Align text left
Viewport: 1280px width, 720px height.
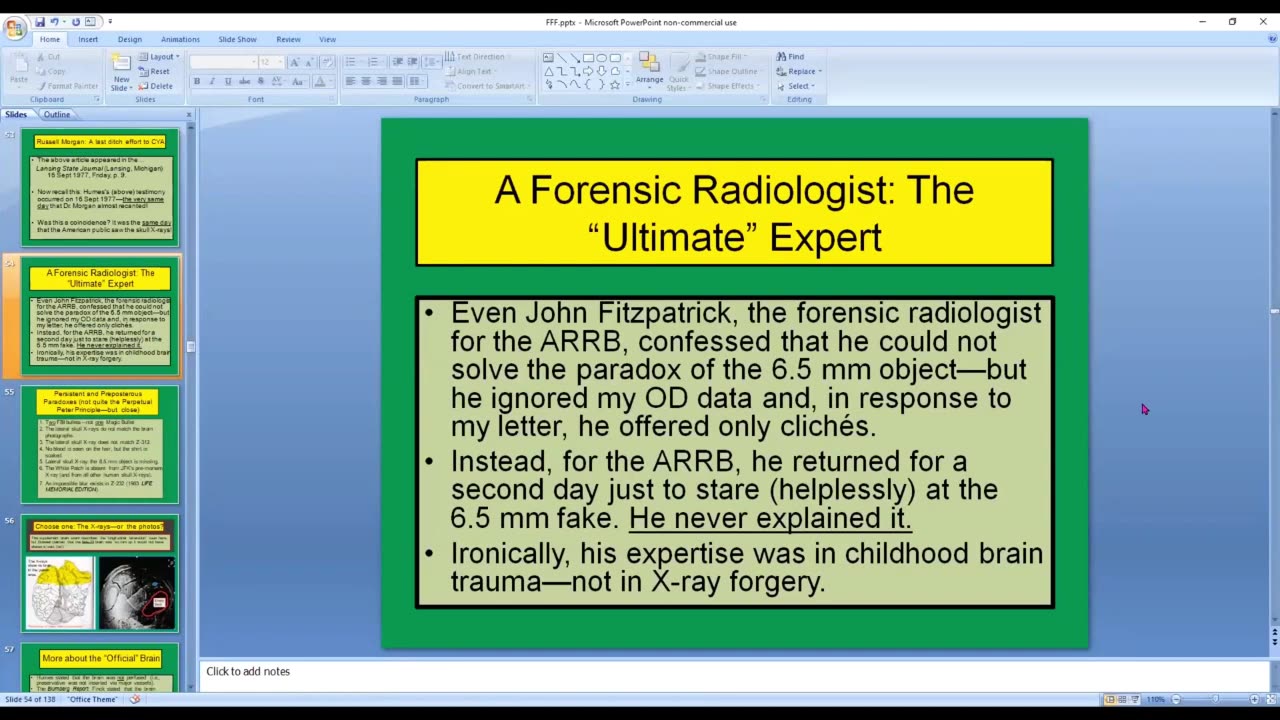pyautogui.click(x=351, y=81)
